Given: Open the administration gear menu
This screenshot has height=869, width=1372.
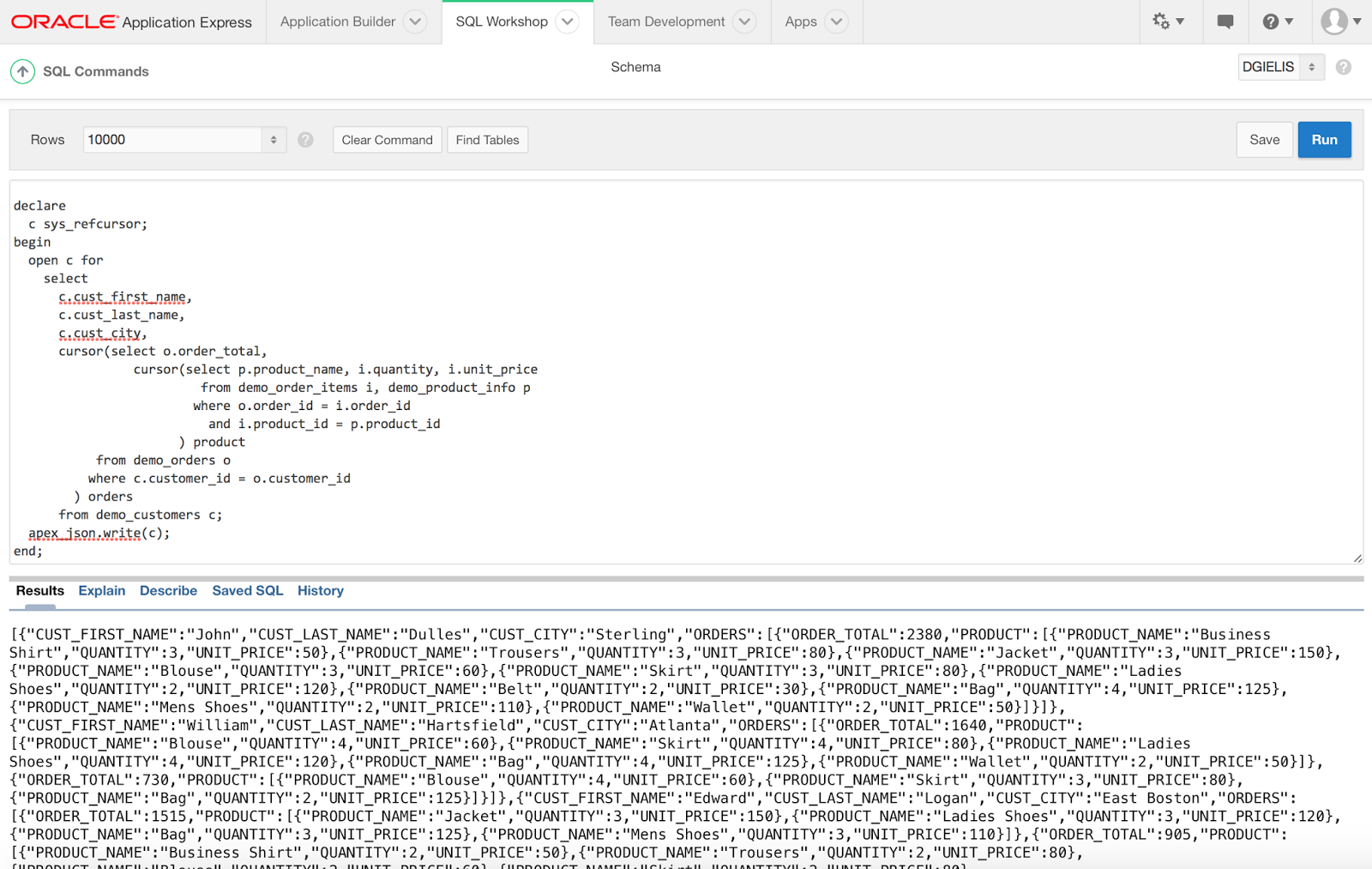Looking at the screenshot, I should tap(1168, 21).
